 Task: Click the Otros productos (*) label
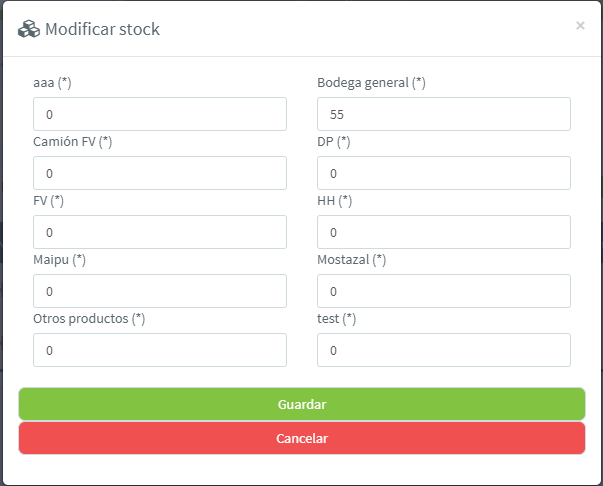coord(89,319)
